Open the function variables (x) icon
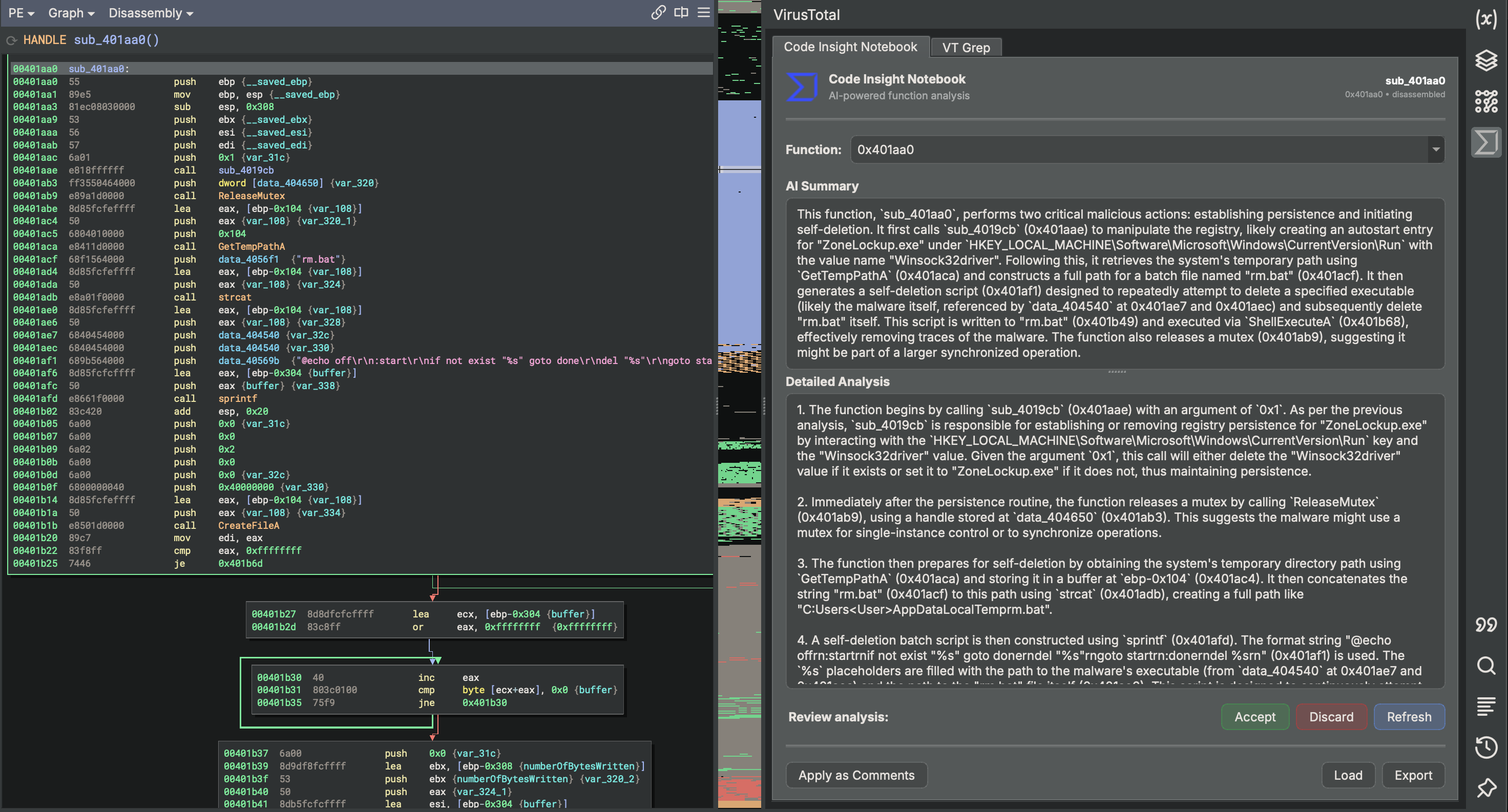Image resolution: width=1508 pixels, height=812 pixels. point(1486,19)
